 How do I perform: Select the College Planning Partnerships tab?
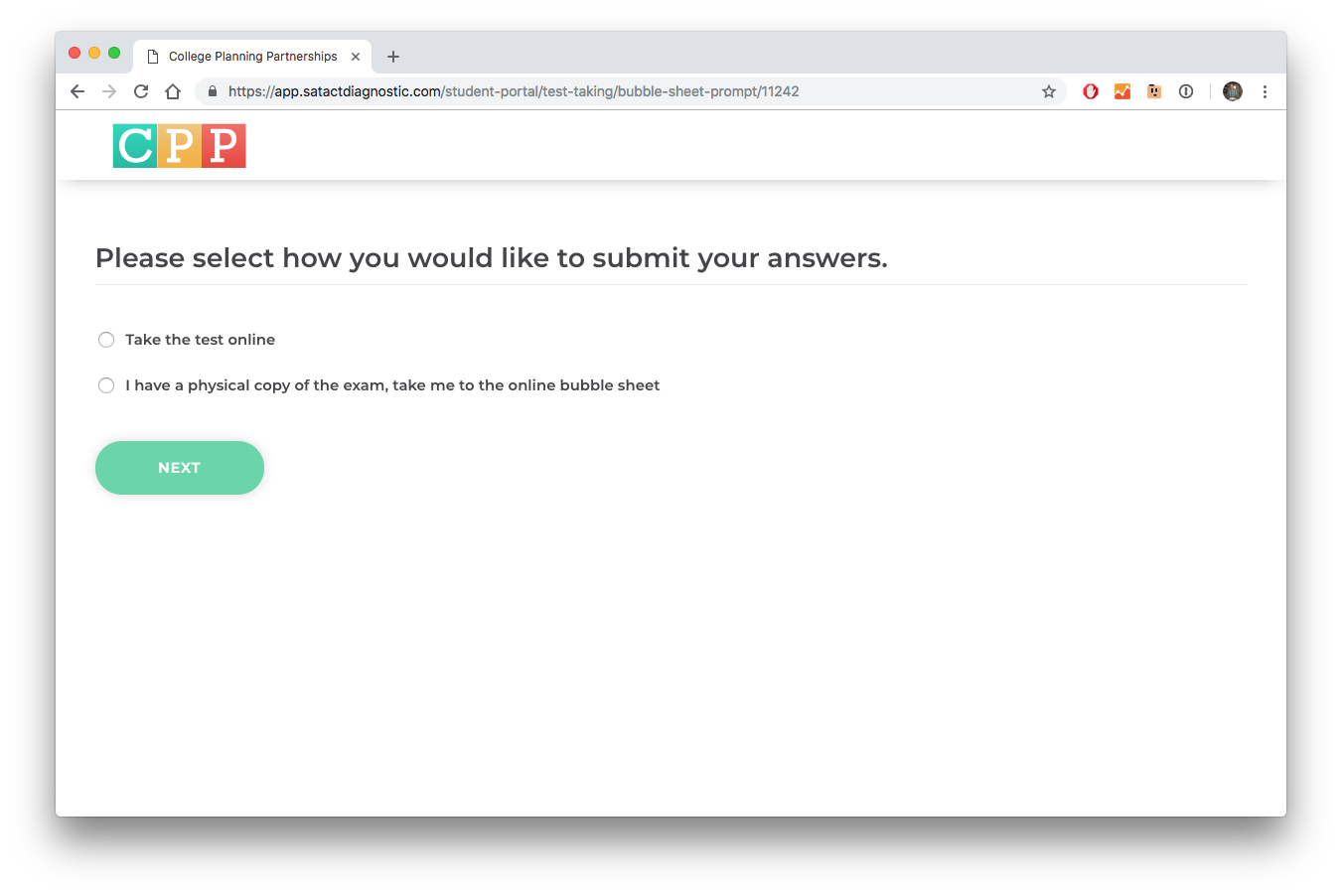[252, 57]
